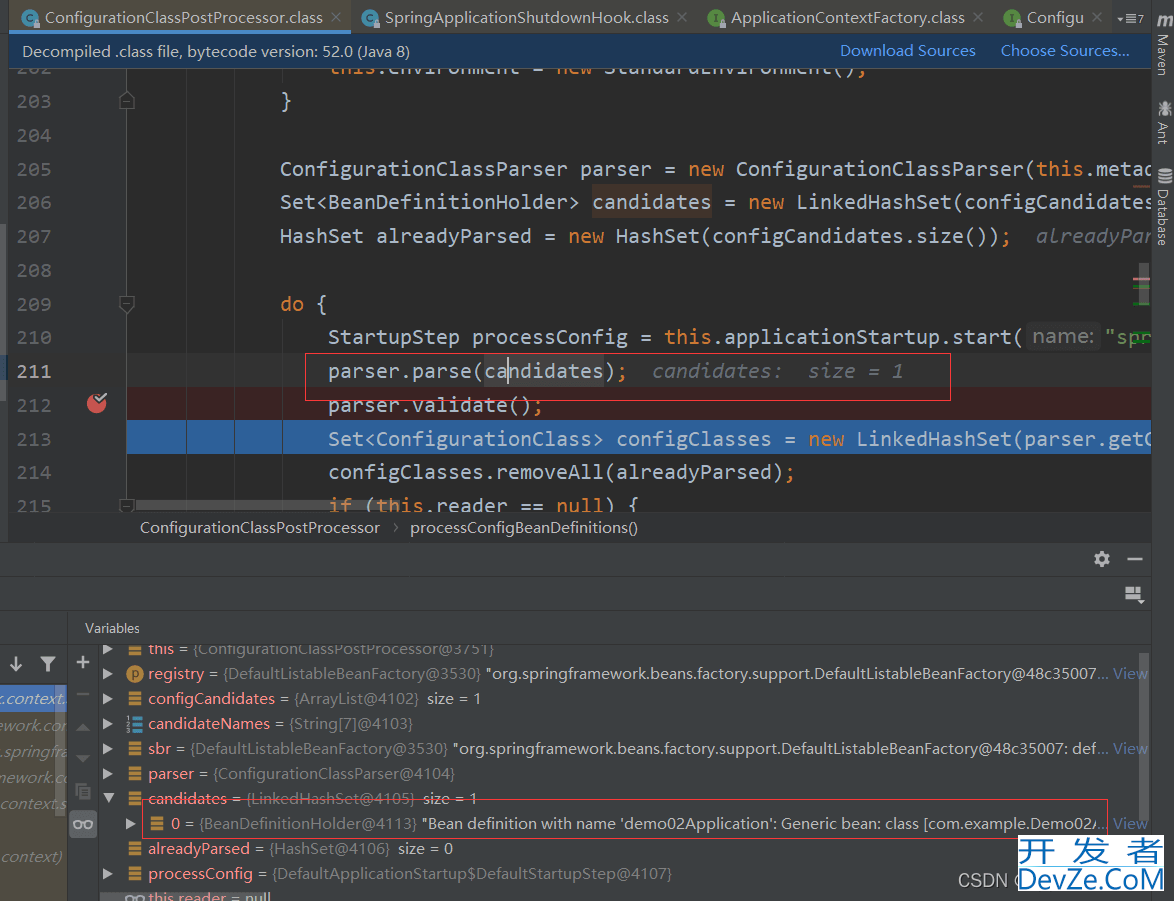Image resolution: width=1174 pixels, height=901 pixels.
Task: Open View link for BeanDefinitionHolder element
Action: click(1130, 824)
